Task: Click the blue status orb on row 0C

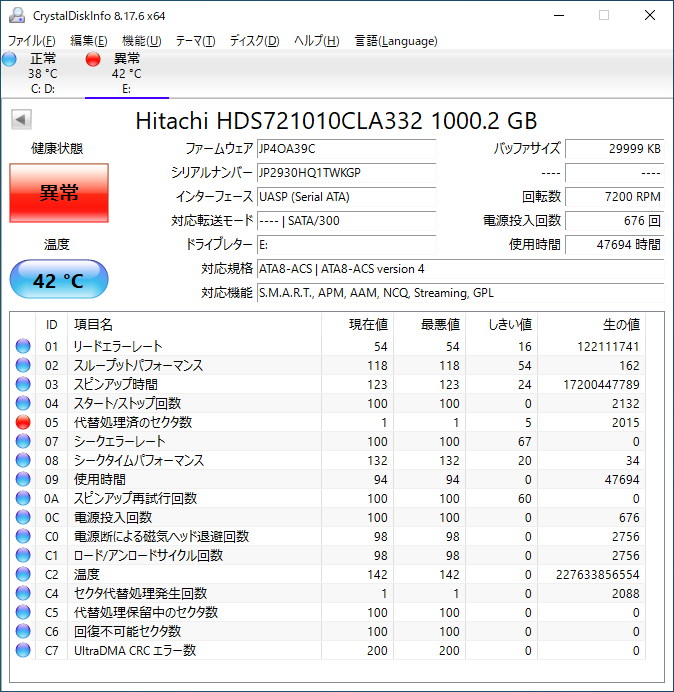Action: pos(23,517)
